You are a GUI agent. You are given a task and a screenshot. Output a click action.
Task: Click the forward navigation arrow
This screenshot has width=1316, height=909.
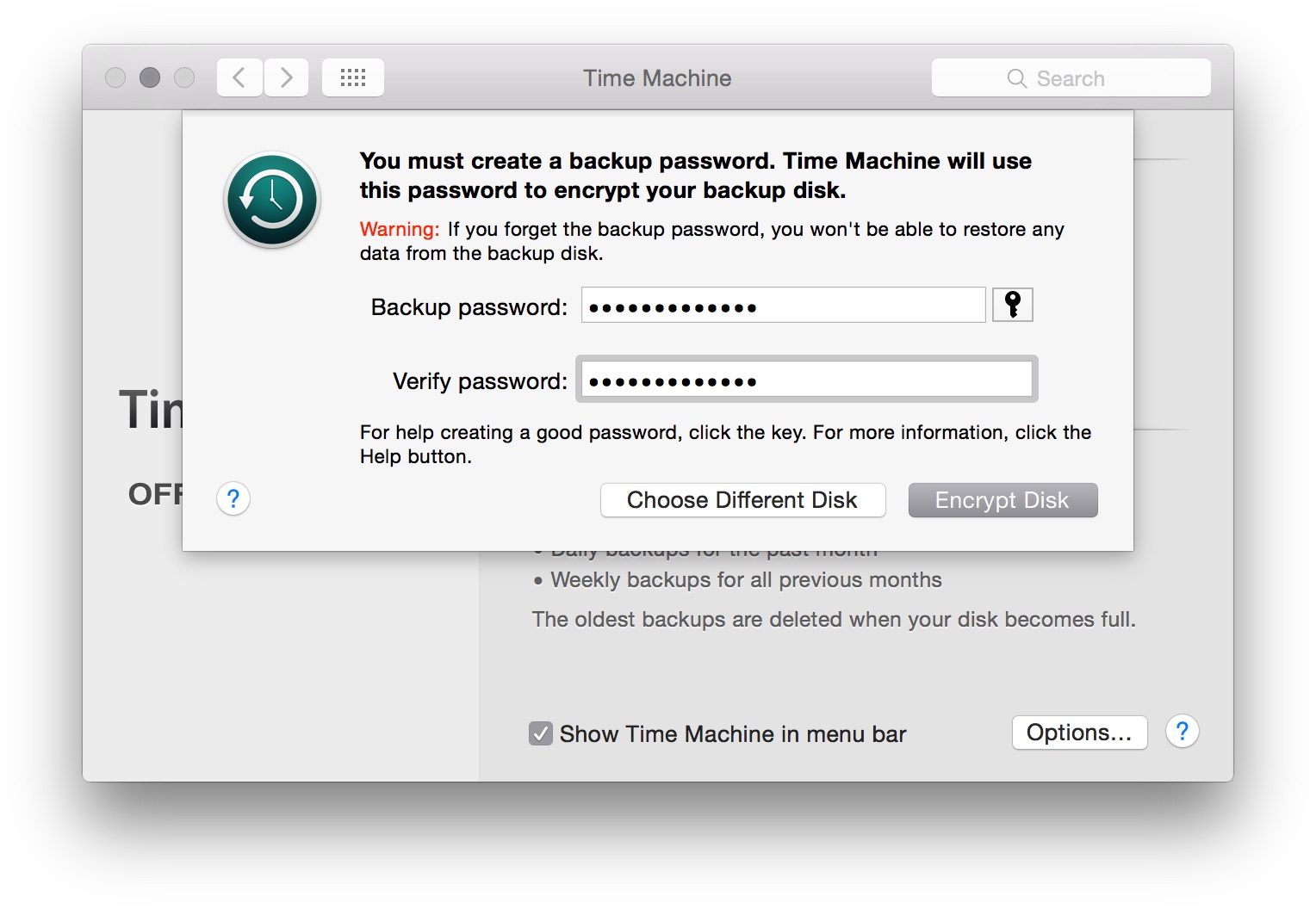click(x=286, y=78)
